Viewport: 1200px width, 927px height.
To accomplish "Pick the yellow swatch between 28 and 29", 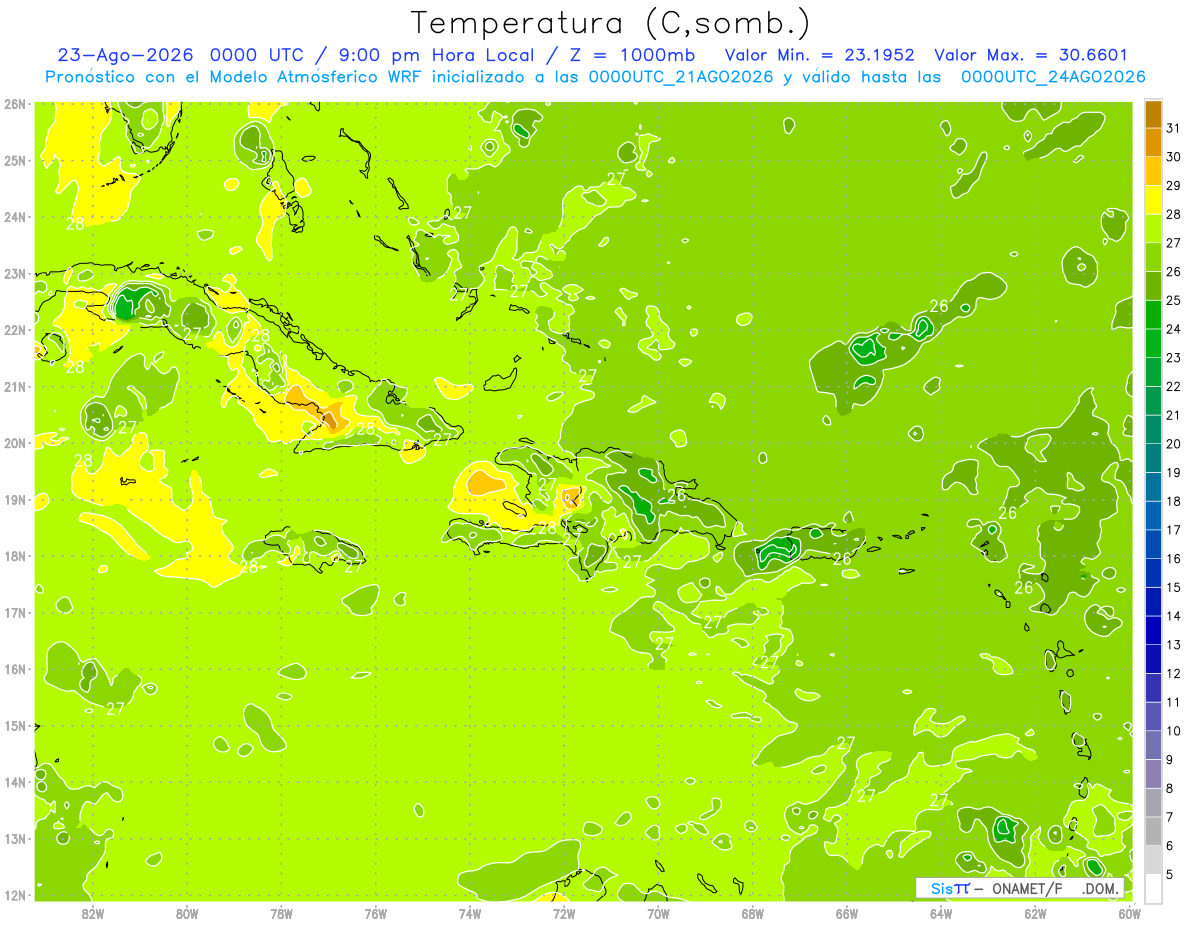I will 1153,200.
